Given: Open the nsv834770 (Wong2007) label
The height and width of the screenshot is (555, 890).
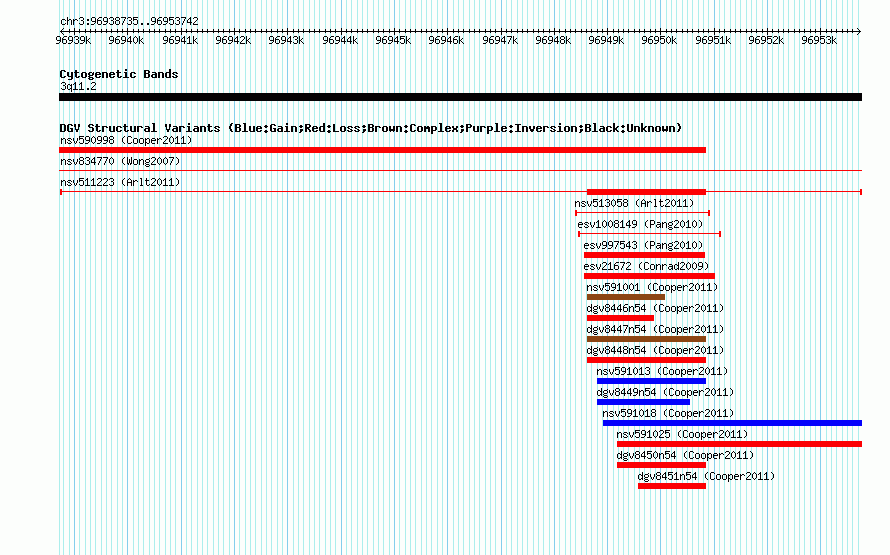Looking at the screenshot, I should pyautogui.click(x=120, y=161).
